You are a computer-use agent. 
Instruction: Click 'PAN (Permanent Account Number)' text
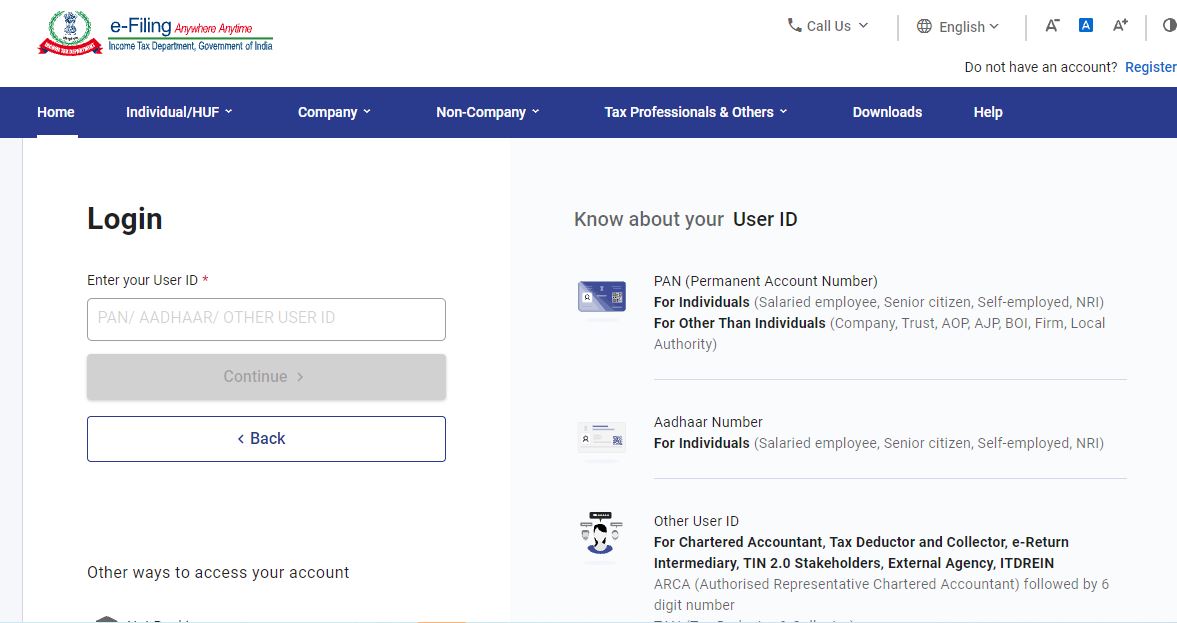tap(766, 281)
